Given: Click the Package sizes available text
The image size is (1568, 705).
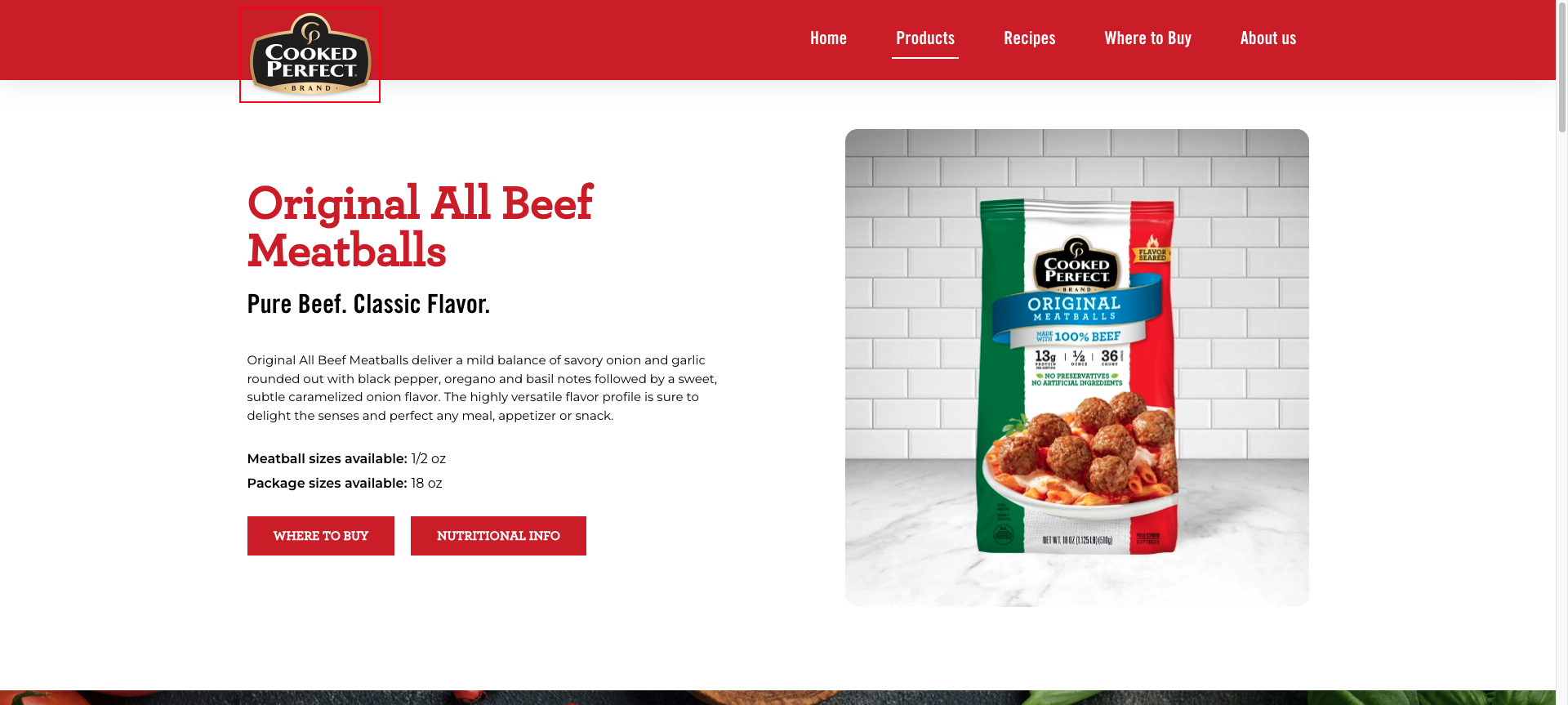Looking at the screenshot, I should tap(345, 484).
